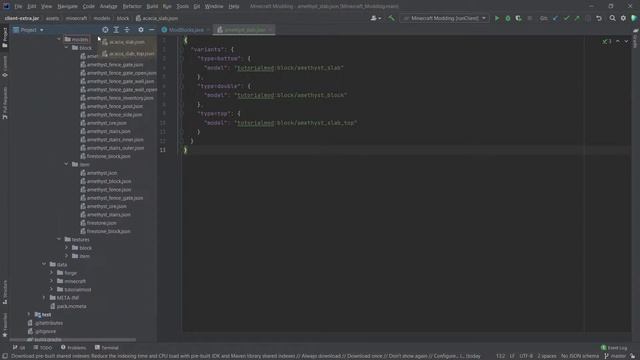Screen dimensions: 640x360
Task: Click the user account icon in toolbar
Action: 375,18
